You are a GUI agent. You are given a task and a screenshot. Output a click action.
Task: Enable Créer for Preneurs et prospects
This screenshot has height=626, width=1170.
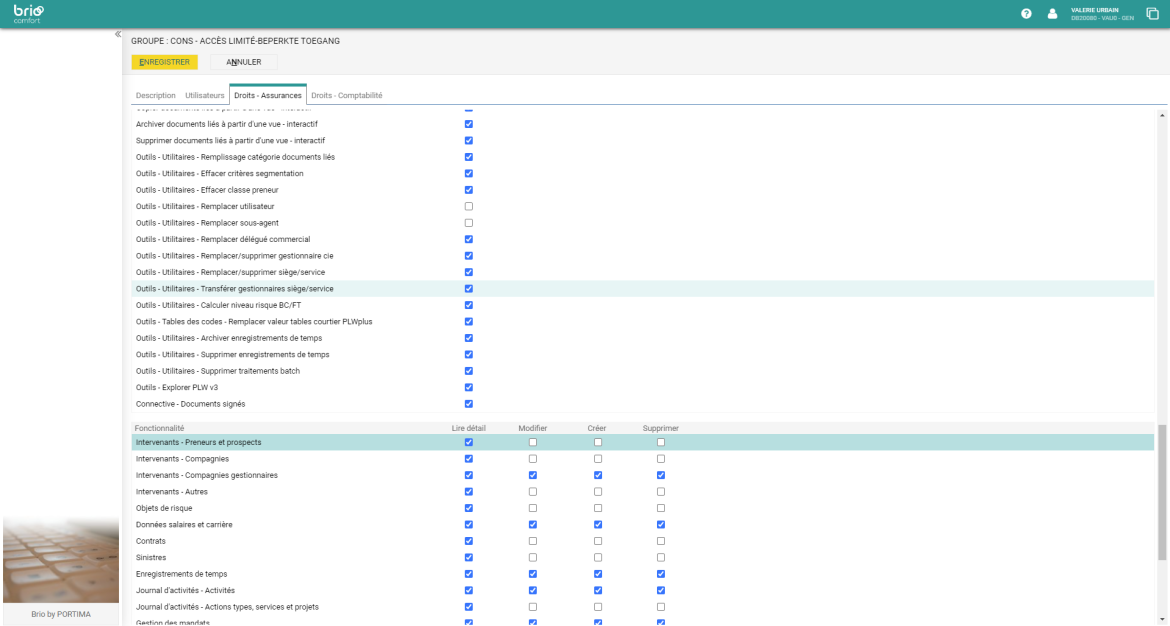pos(598,442)
